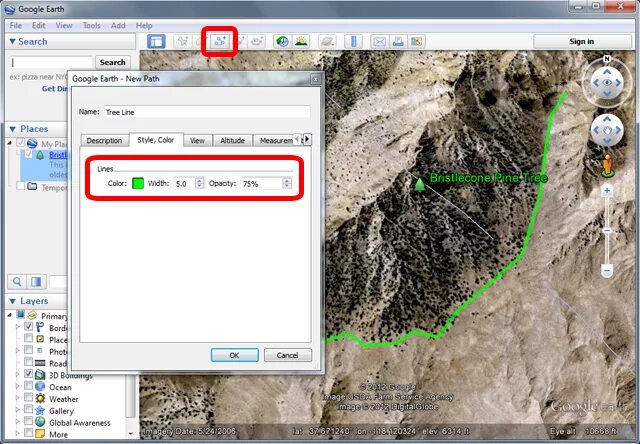Screen dimensions: 640x444
Task: Click the Search button
Action: (x=113, y=62)
